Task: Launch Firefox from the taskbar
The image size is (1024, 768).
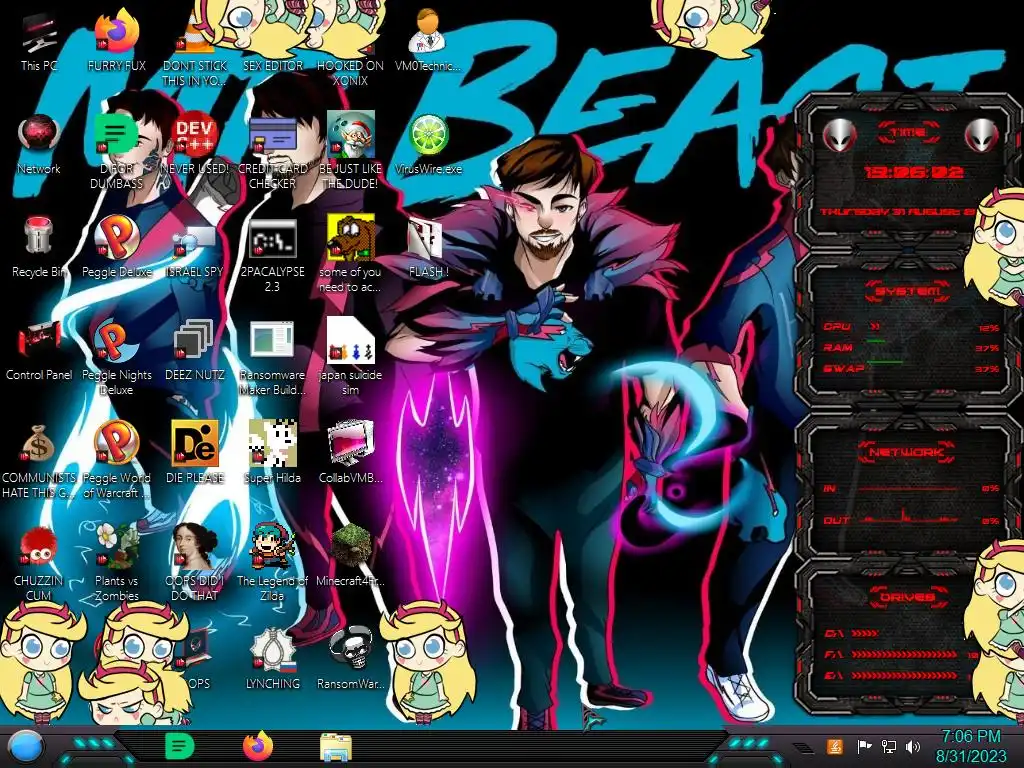Action: point(258,746)
